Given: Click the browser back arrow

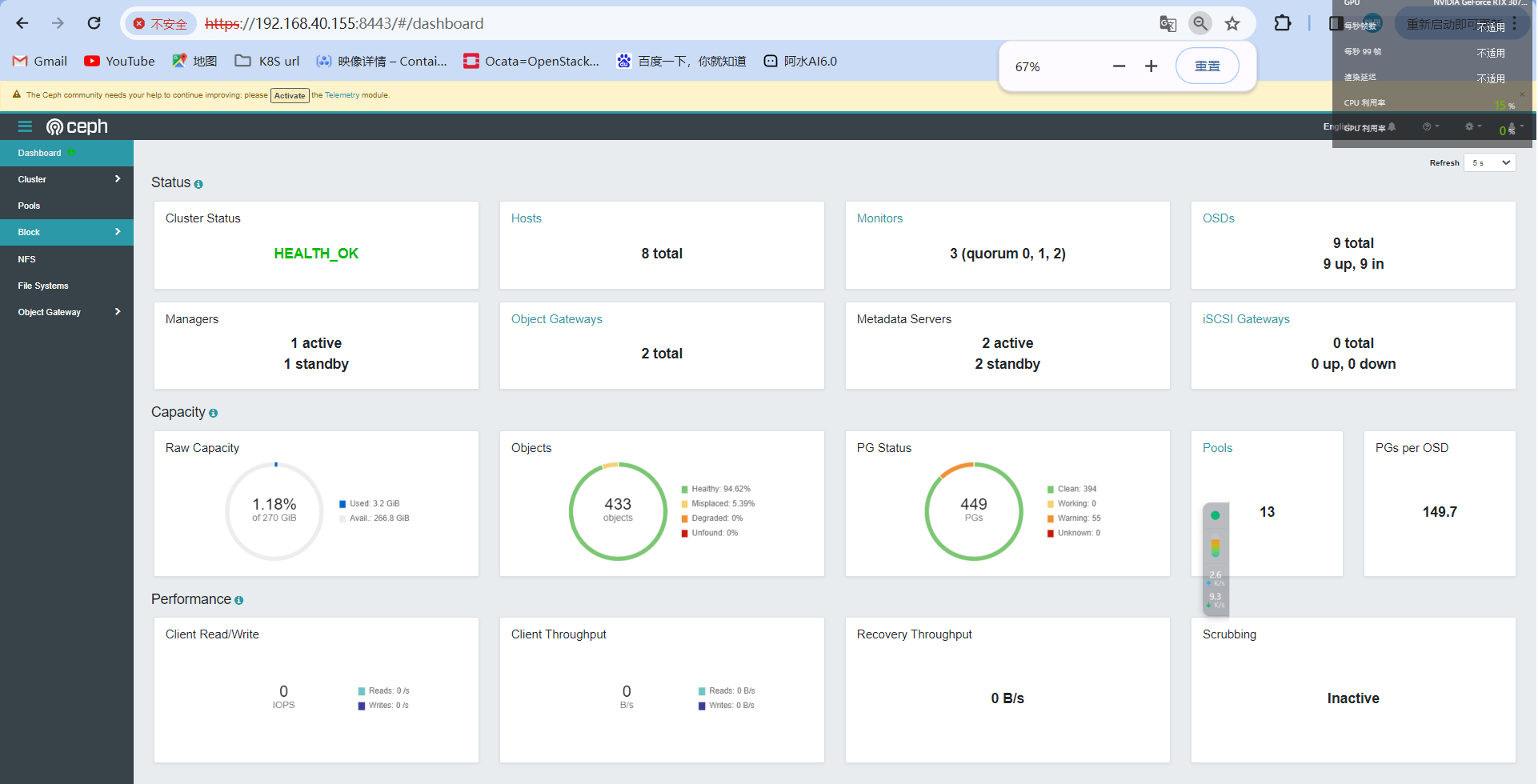Looking at the screenshot, I should point(22,23).
